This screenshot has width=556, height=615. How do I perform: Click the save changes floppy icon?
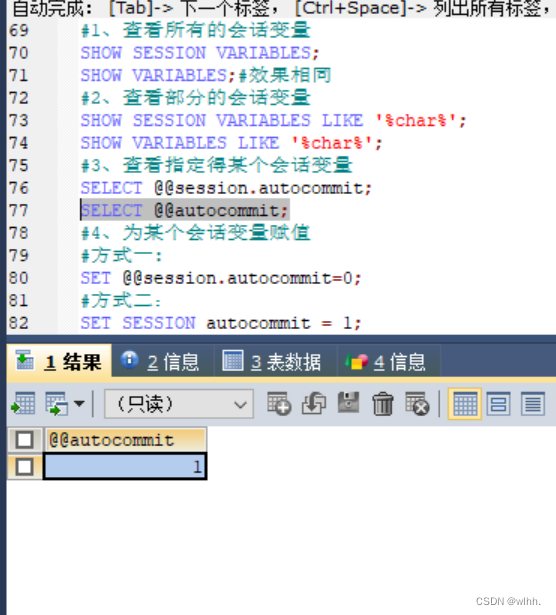point(348,402)
